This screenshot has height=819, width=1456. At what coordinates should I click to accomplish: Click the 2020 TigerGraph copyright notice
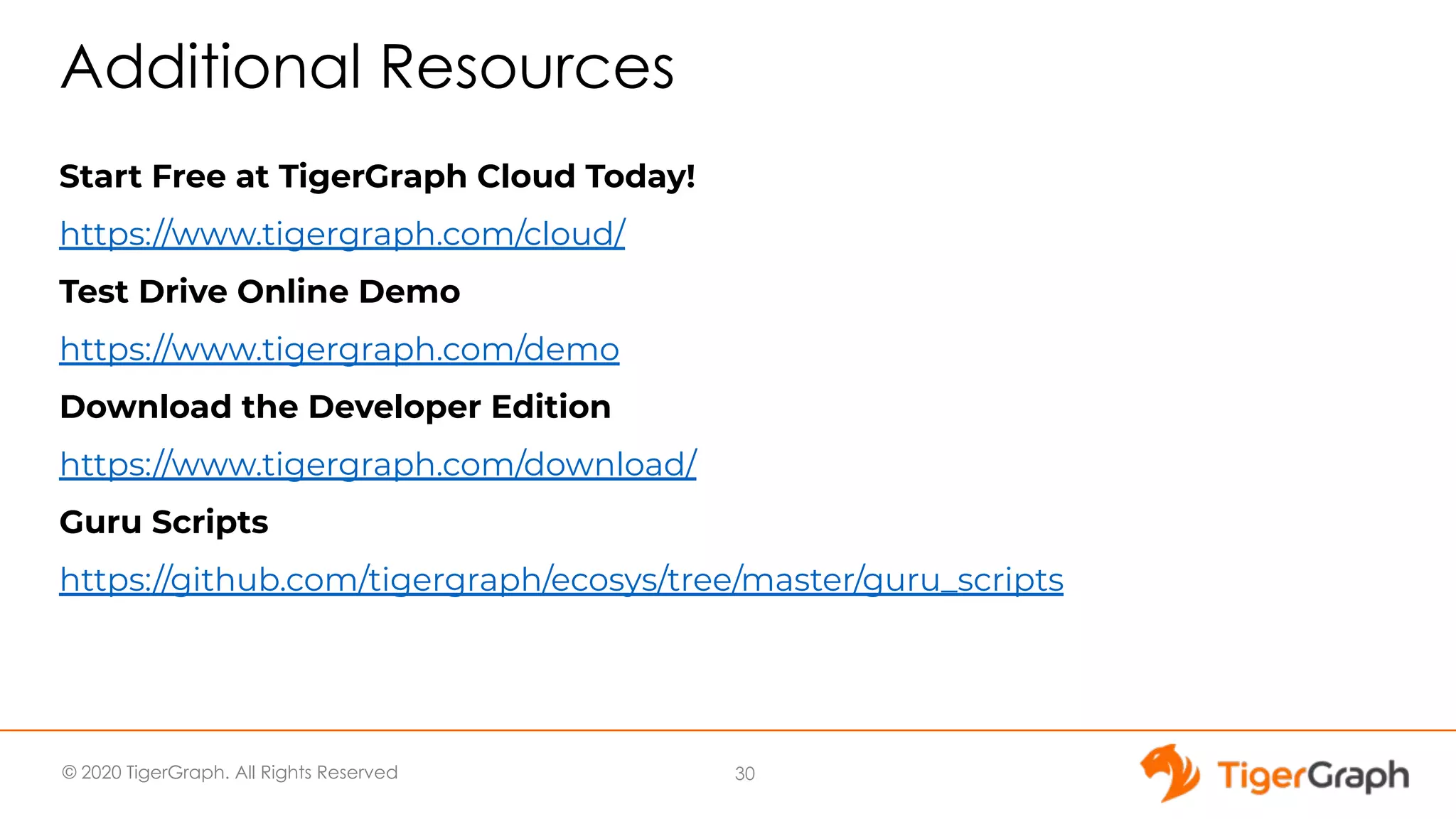230,773
